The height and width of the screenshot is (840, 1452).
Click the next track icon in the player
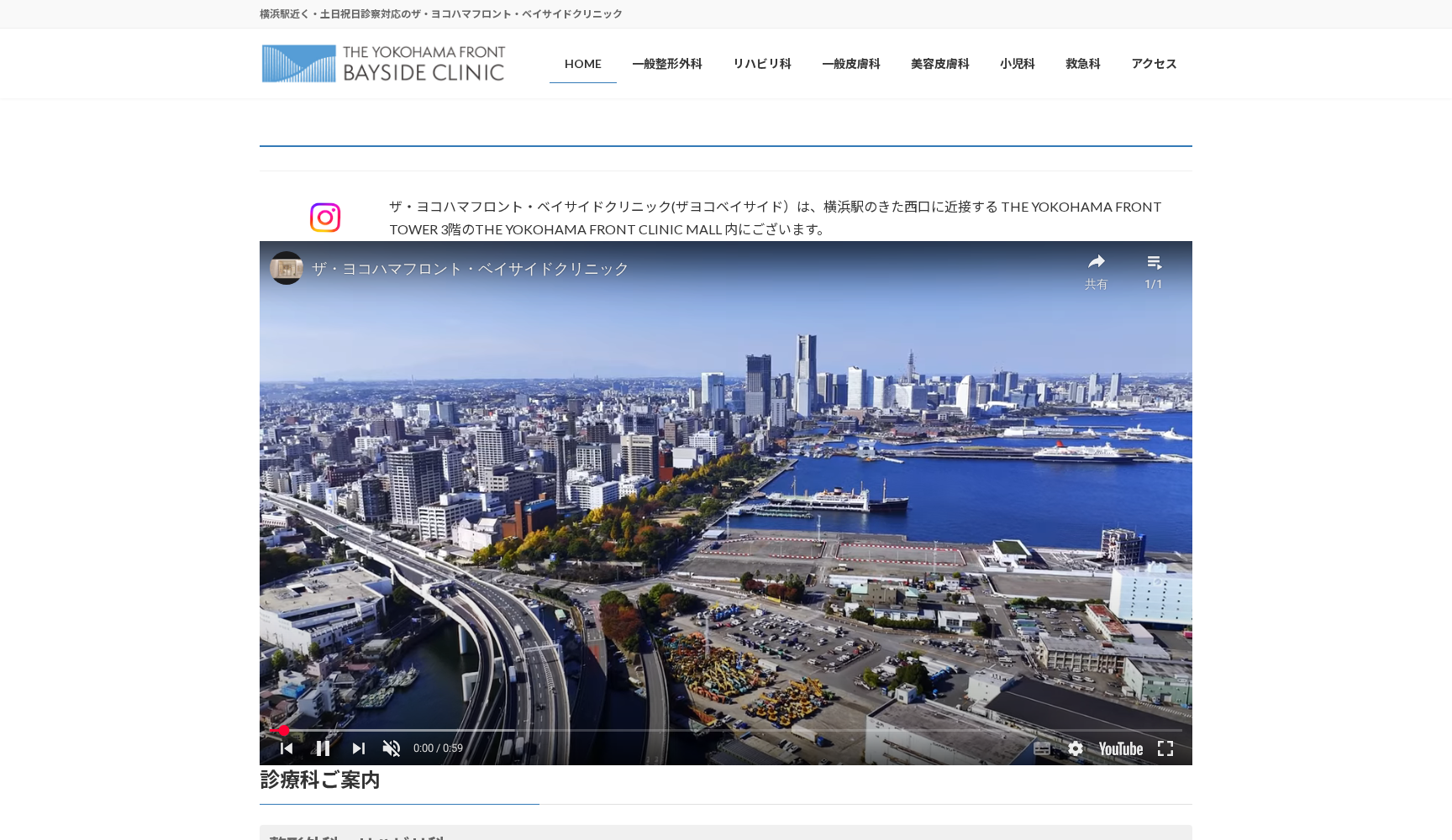pyautogui.click(x=358, y=748)
